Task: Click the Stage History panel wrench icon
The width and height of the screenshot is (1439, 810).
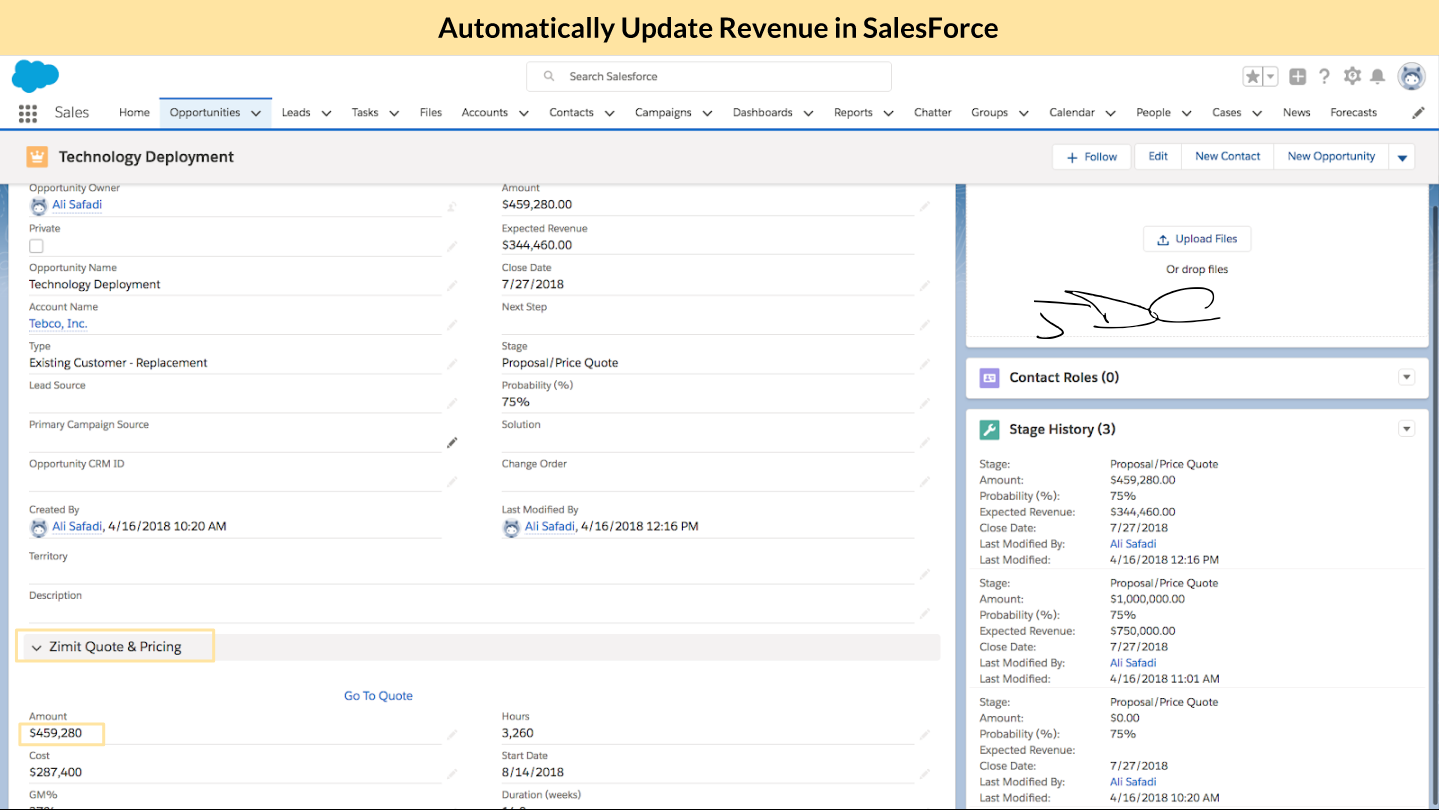Action: point(989,429)
